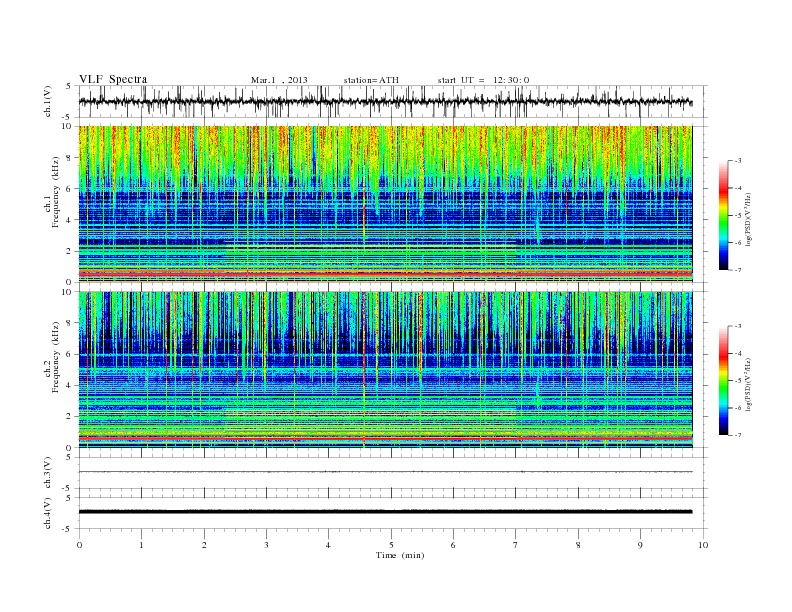Click the time axis tick label "9"
792x612 pixels.
pos(640,545)
